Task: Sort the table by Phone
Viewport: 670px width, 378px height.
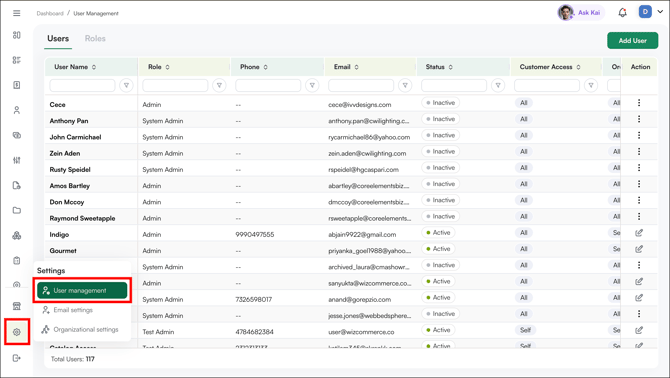Action: (265, 67)
